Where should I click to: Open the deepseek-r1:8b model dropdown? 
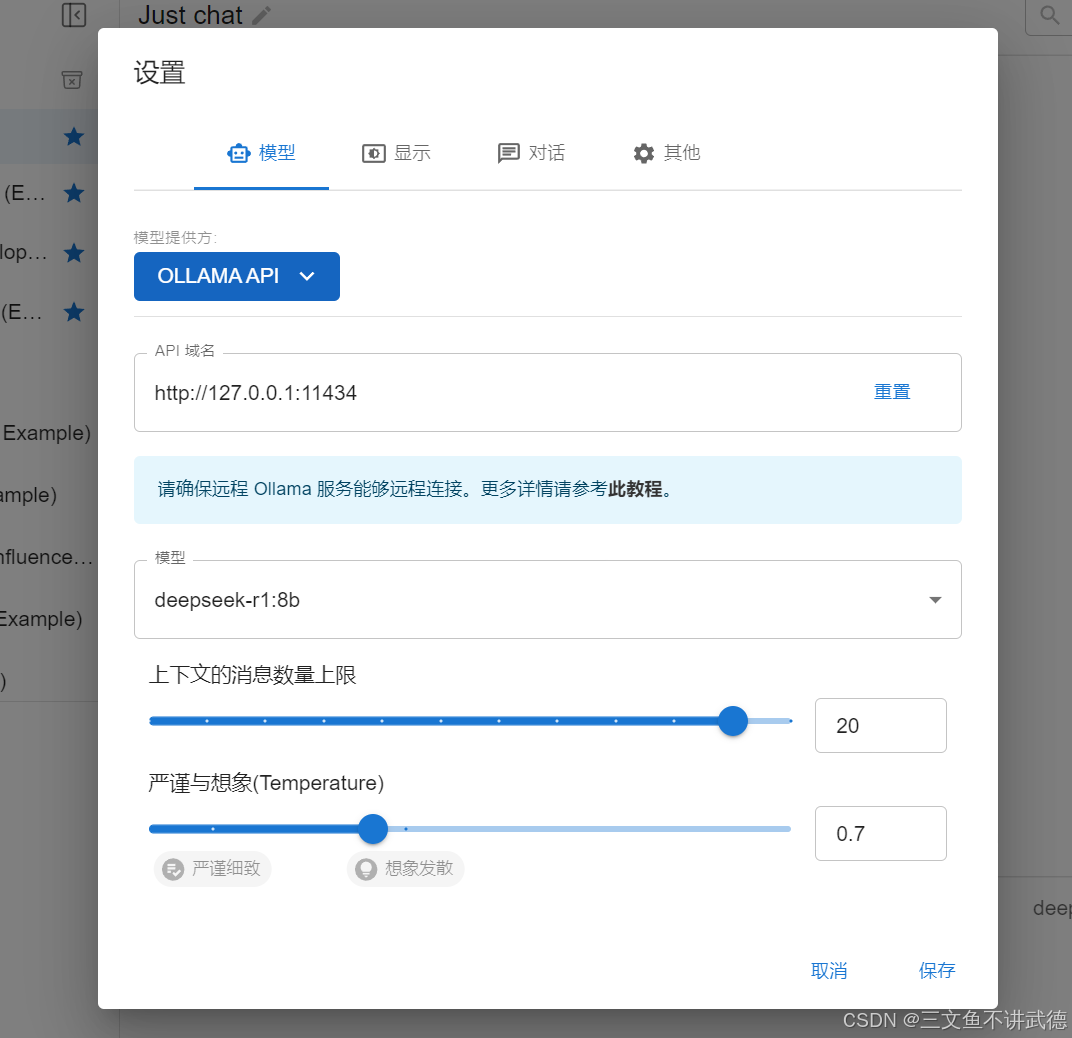point(548,600)
